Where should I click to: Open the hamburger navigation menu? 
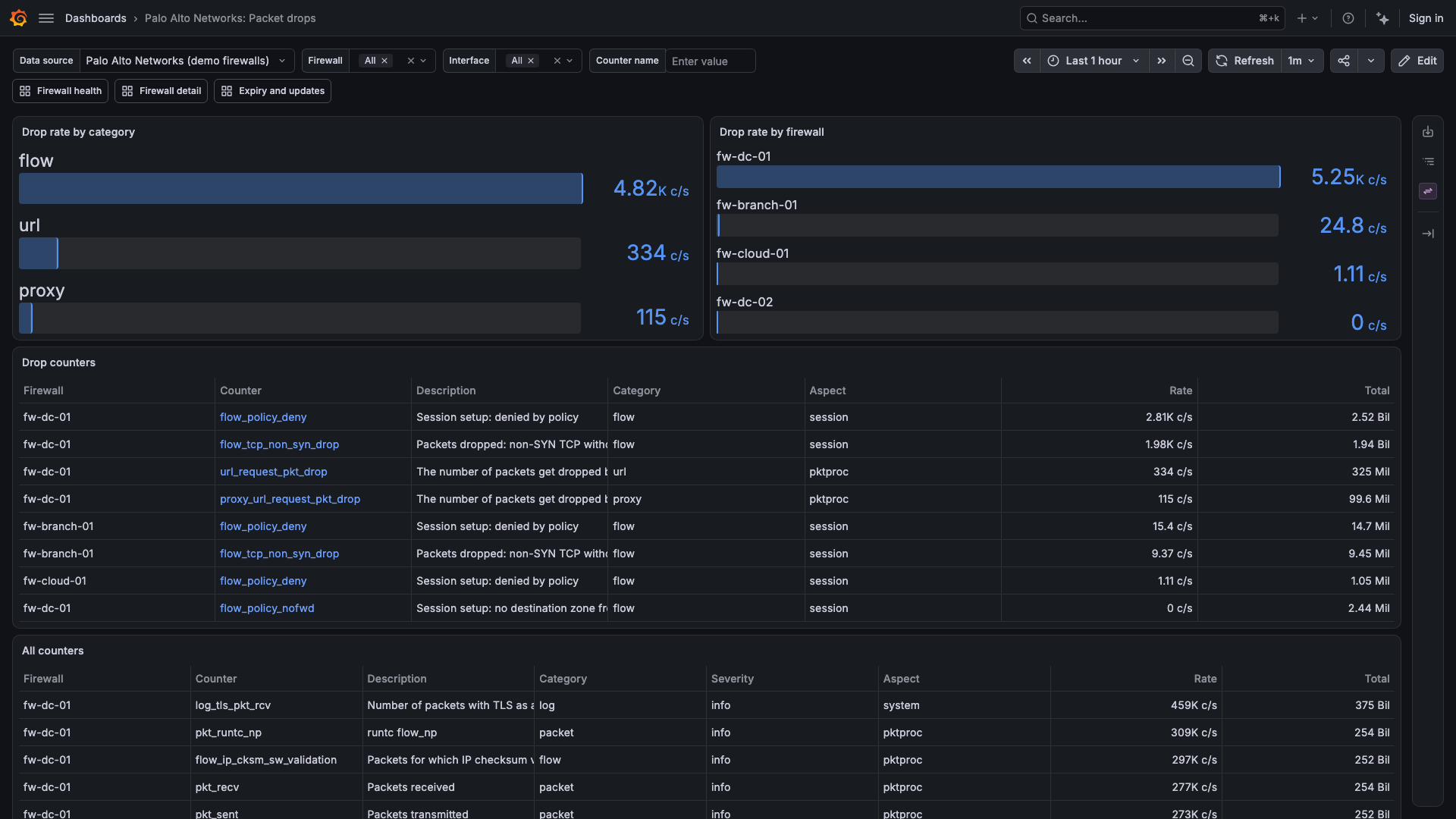46,18
